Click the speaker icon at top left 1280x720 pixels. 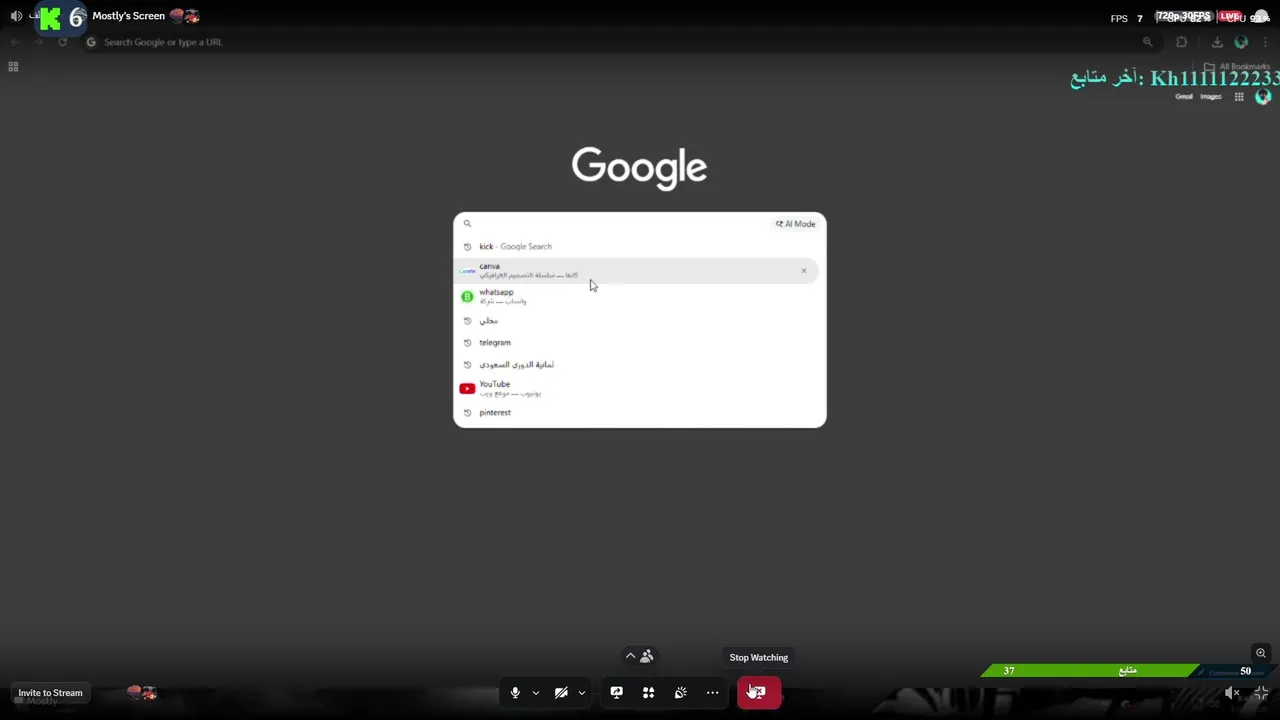16,16
